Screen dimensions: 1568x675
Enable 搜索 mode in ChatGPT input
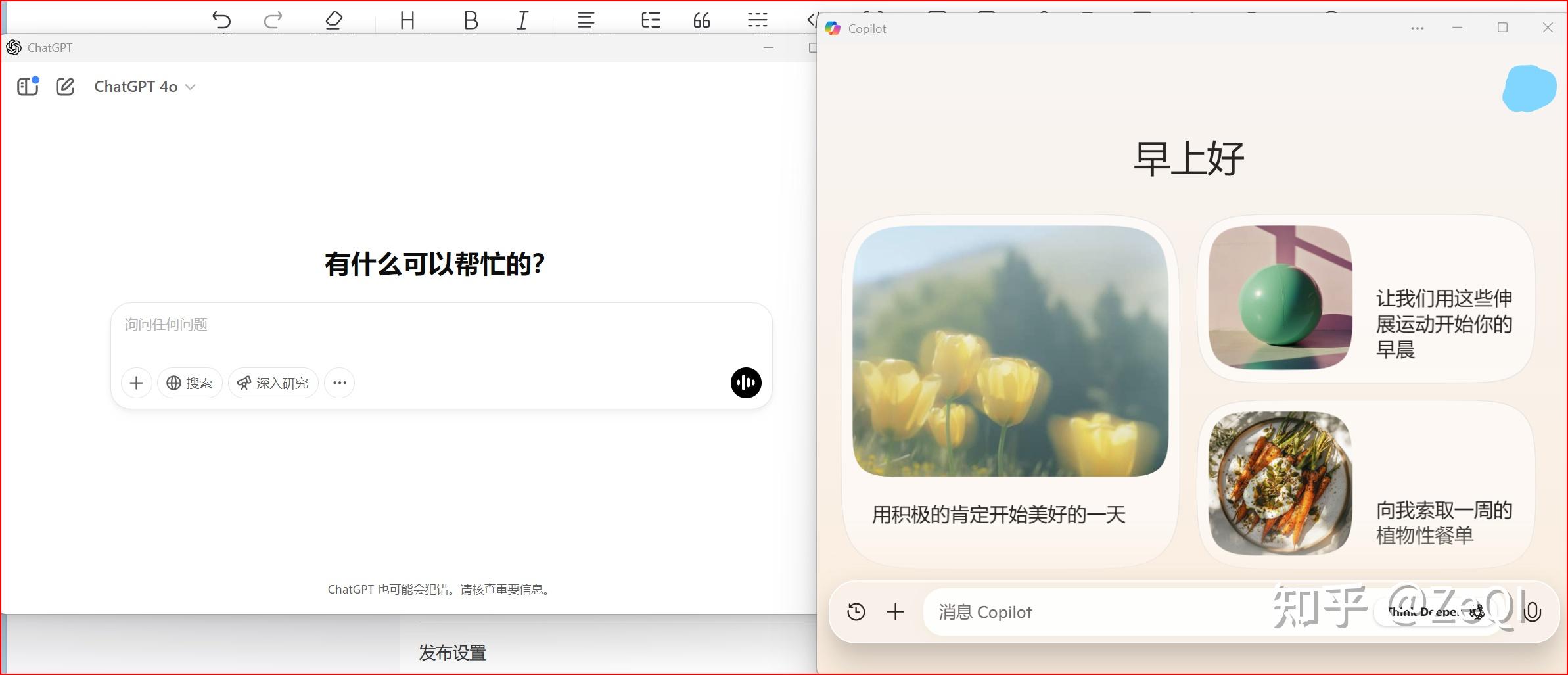pos(189,383)
